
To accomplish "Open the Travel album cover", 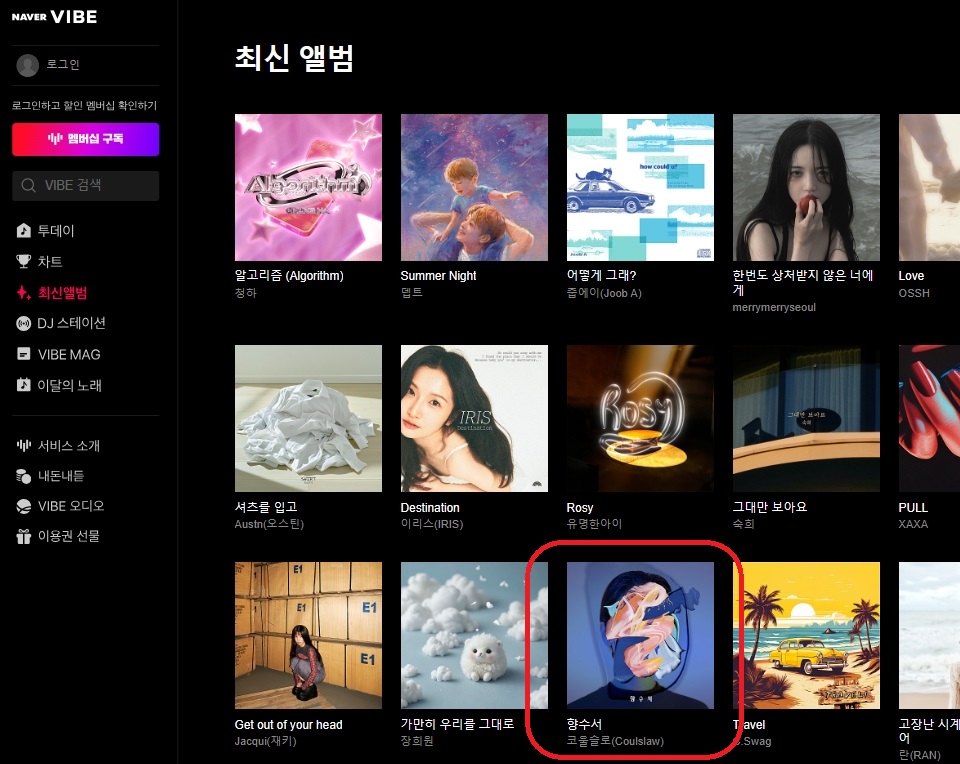I will coord(806,635).
